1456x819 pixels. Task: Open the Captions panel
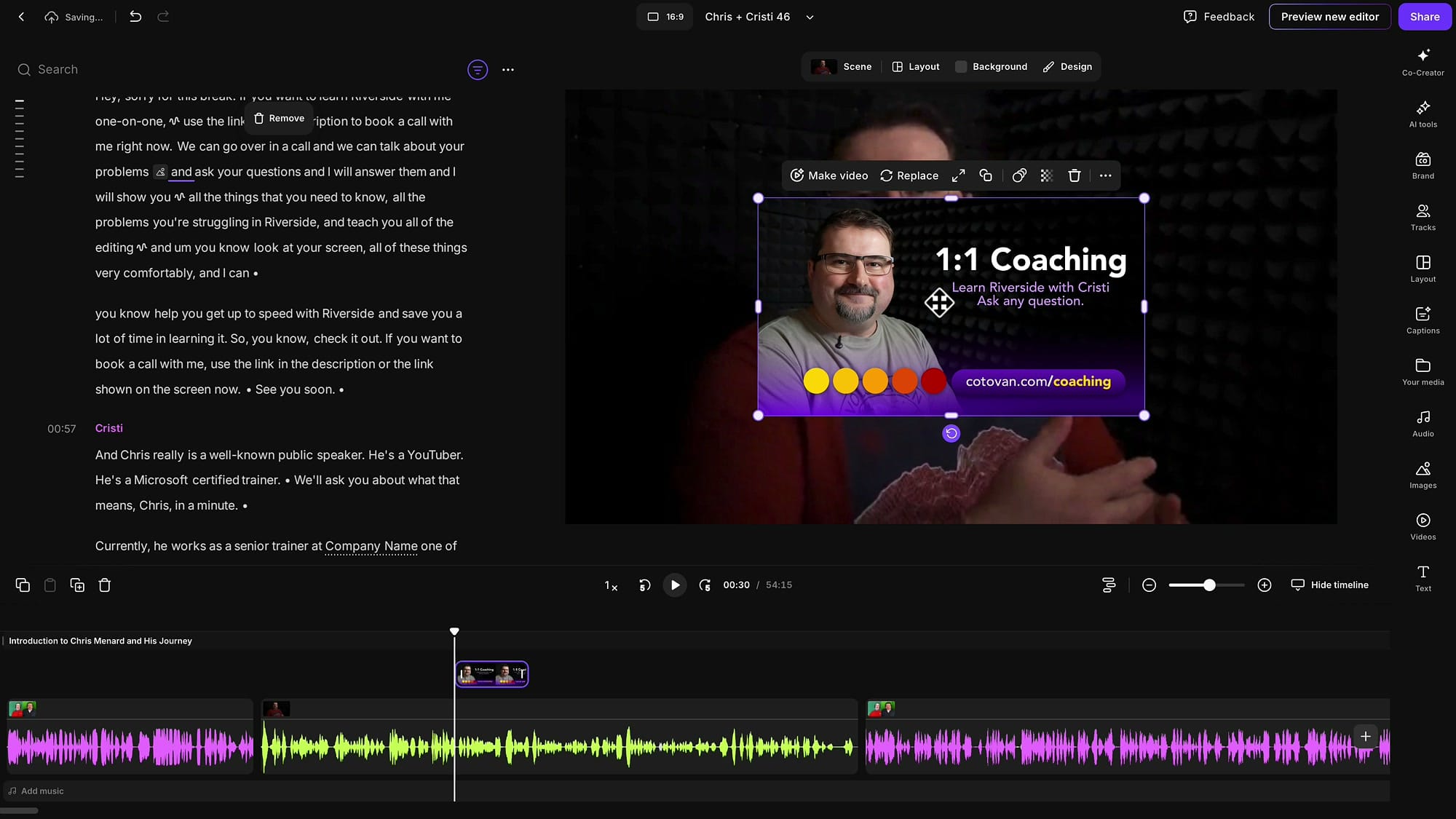(x=1423, y=320)
